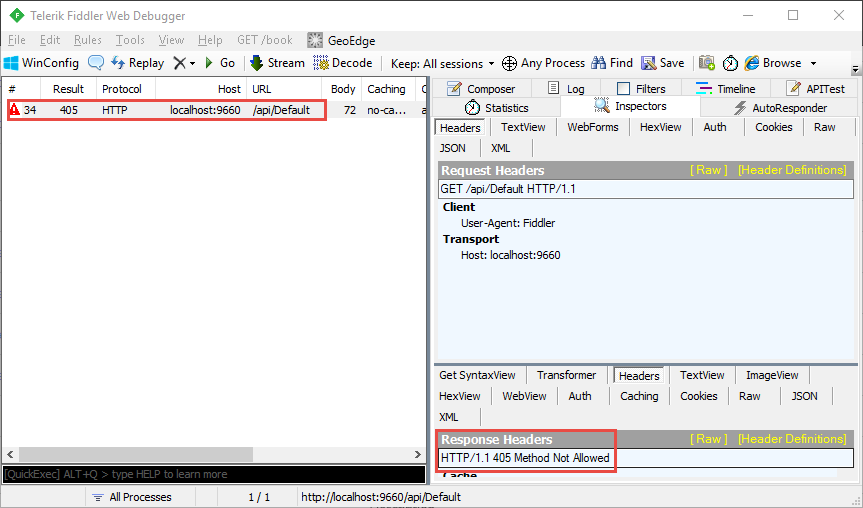The image size is (863, 508).
Task: Open the View menu
Action: point(171,40)
